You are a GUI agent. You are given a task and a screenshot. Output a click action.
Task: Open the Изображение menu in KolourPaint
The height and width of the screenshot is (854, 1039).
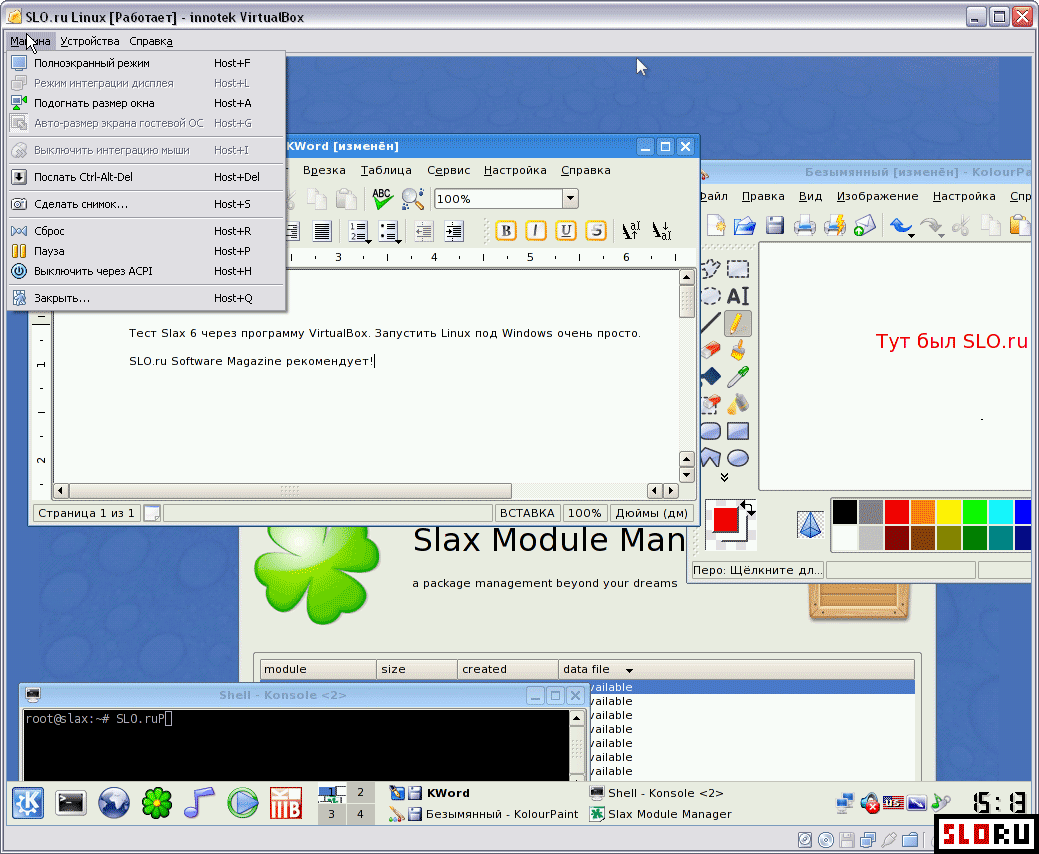point(877,196)
